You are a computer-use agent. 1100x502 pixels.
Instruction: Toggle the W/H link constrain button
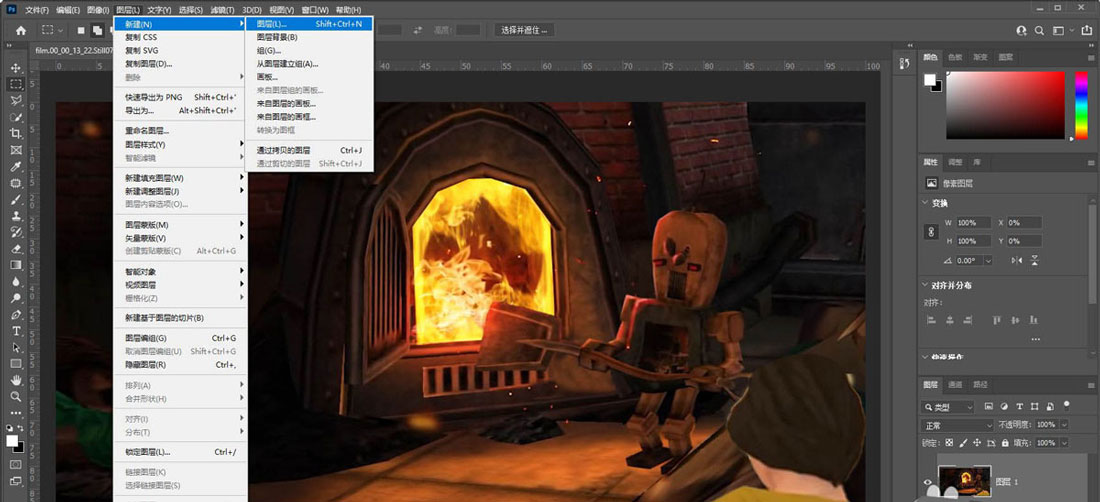(932, 232)
